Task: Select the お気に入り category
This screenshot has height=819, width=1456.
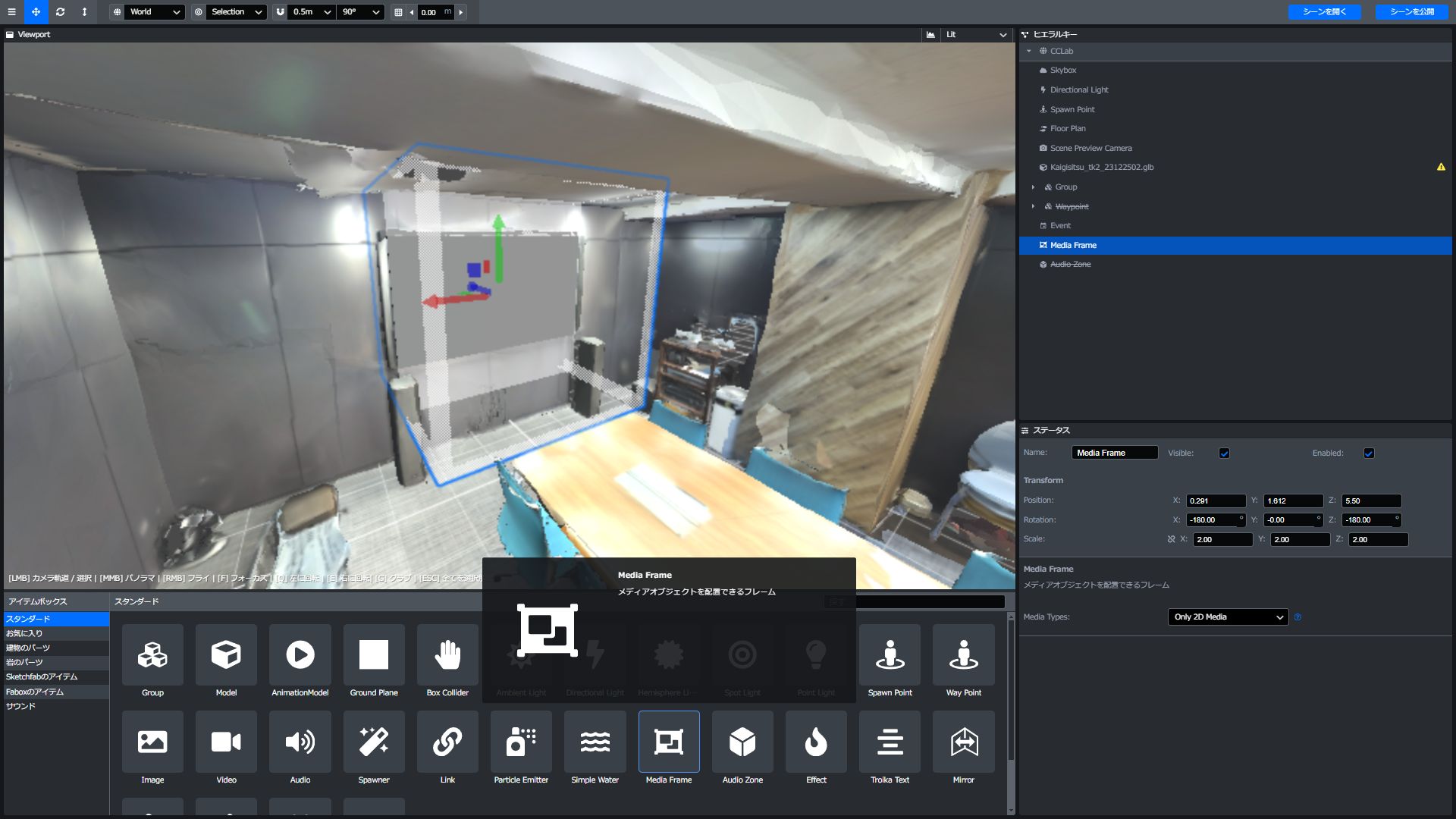Action: (x=56, y=634)
